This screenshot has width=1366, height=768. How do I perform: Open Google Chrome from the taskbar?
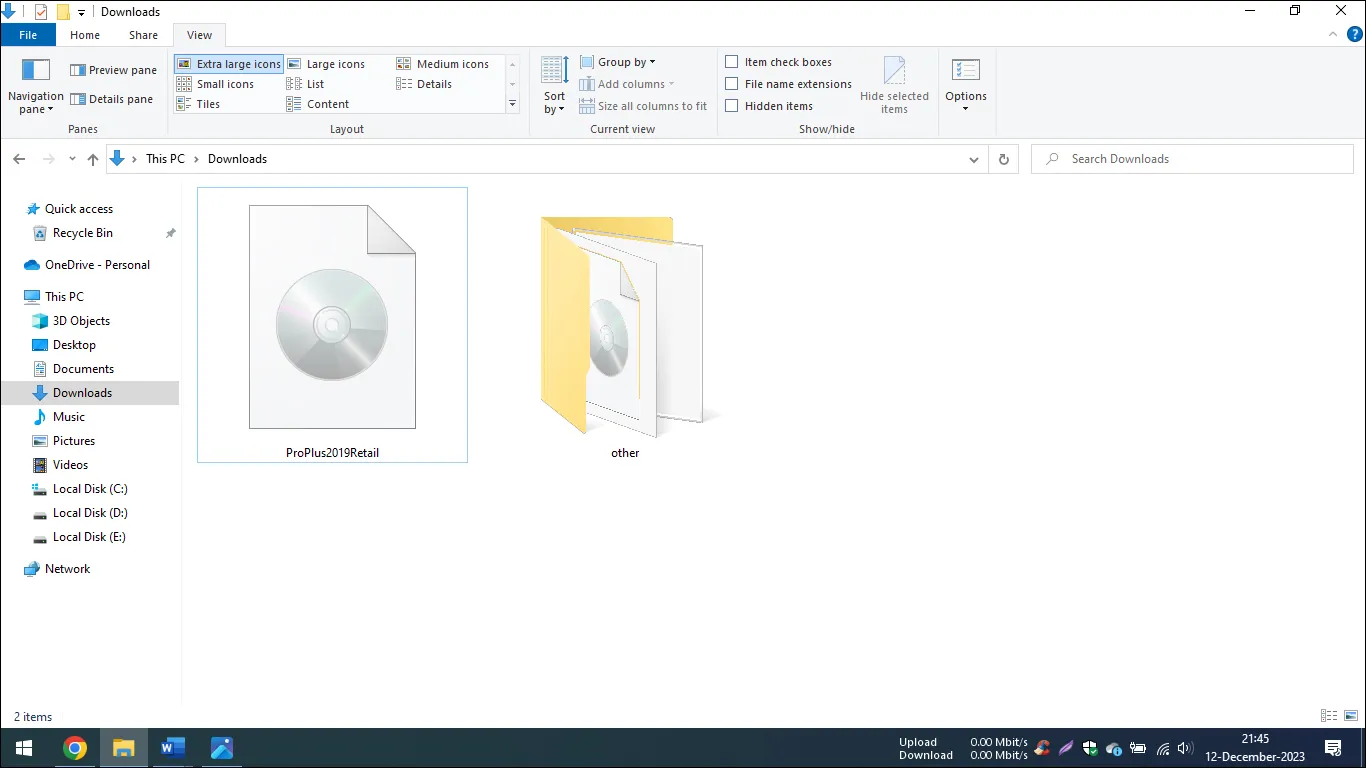pyautogui.click(x=75, y=748)
